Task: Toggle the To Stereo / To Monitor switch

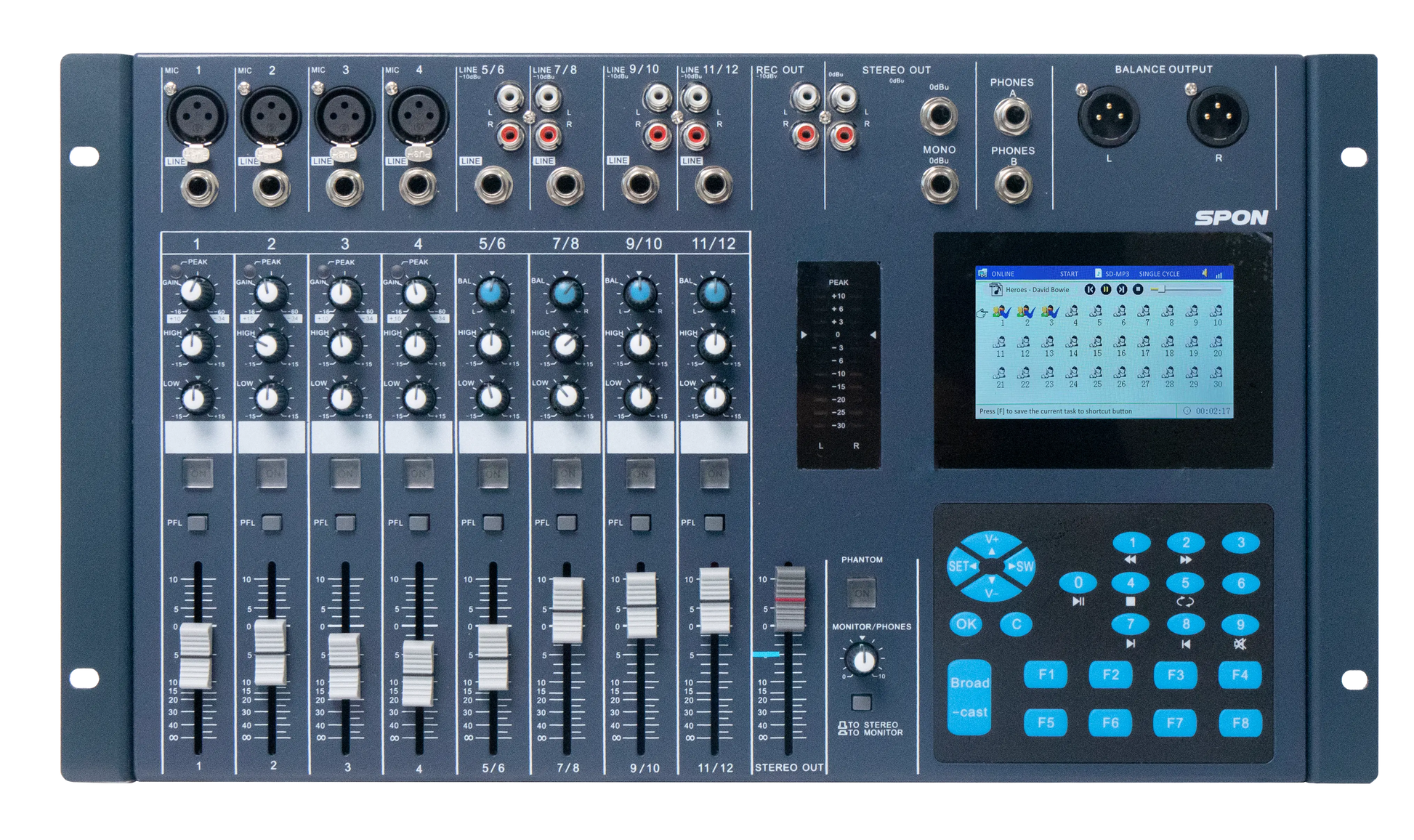Action: [862, 702]
